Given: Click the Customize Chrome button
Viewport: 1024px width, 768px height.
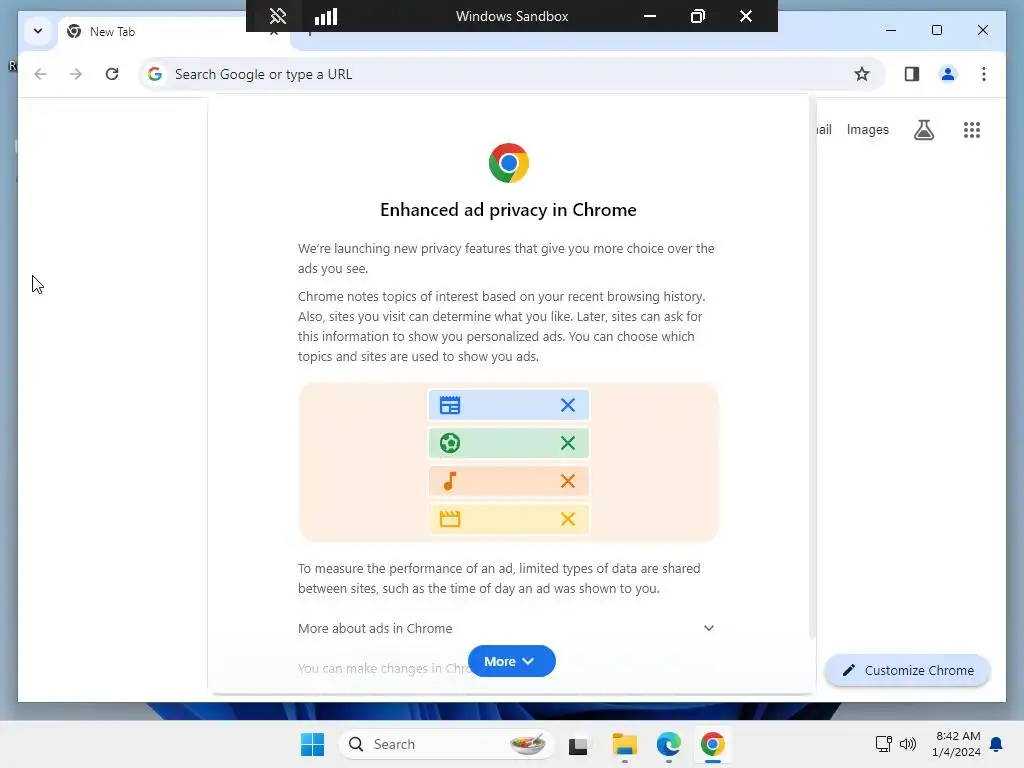Looking at the screenshot, I should coord(908,671).
